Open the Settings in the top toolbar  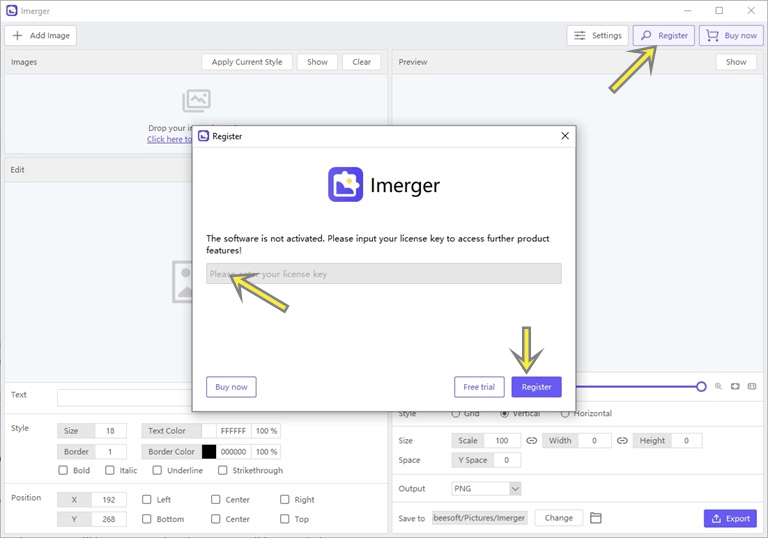[x=598, y=35]
